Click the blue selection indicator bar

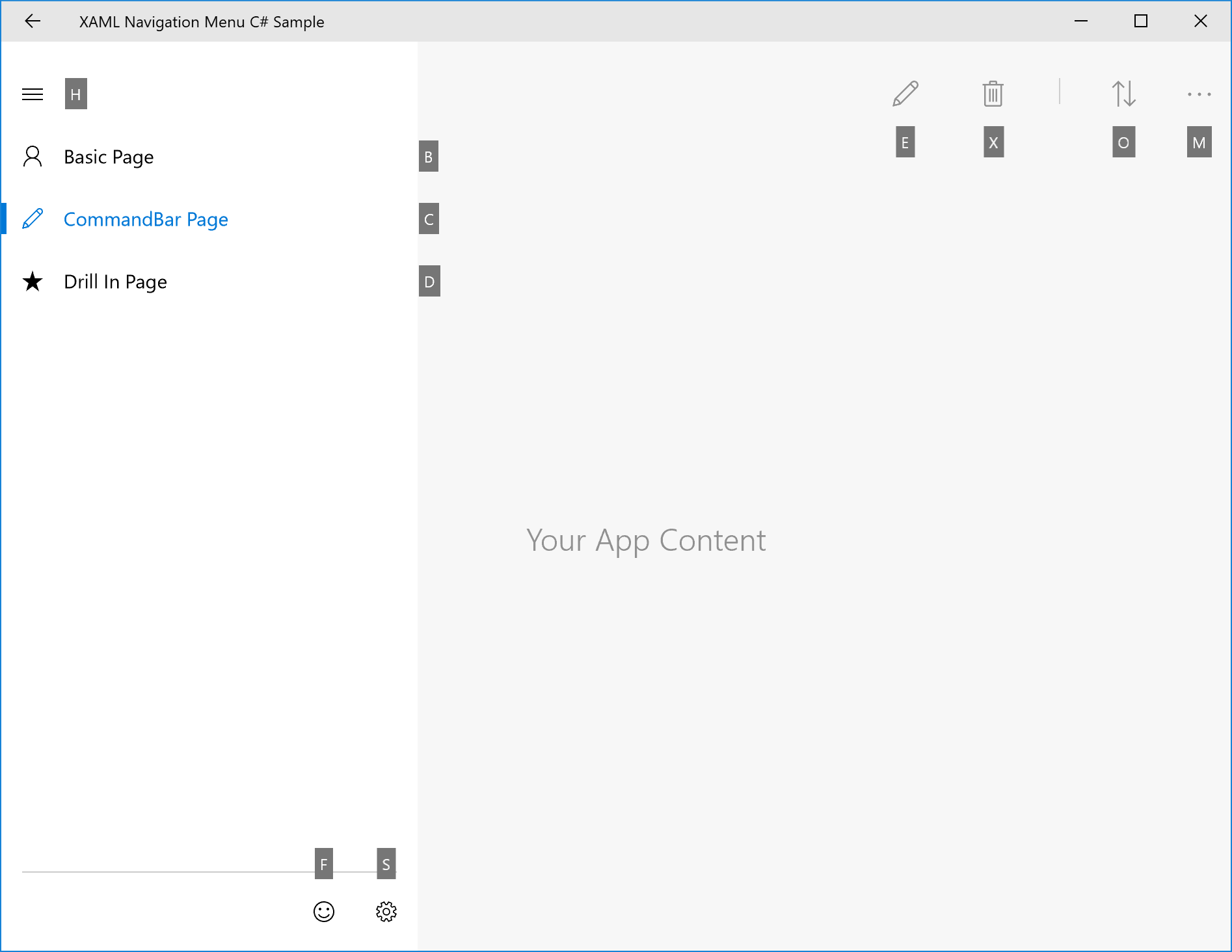(3, 219)
